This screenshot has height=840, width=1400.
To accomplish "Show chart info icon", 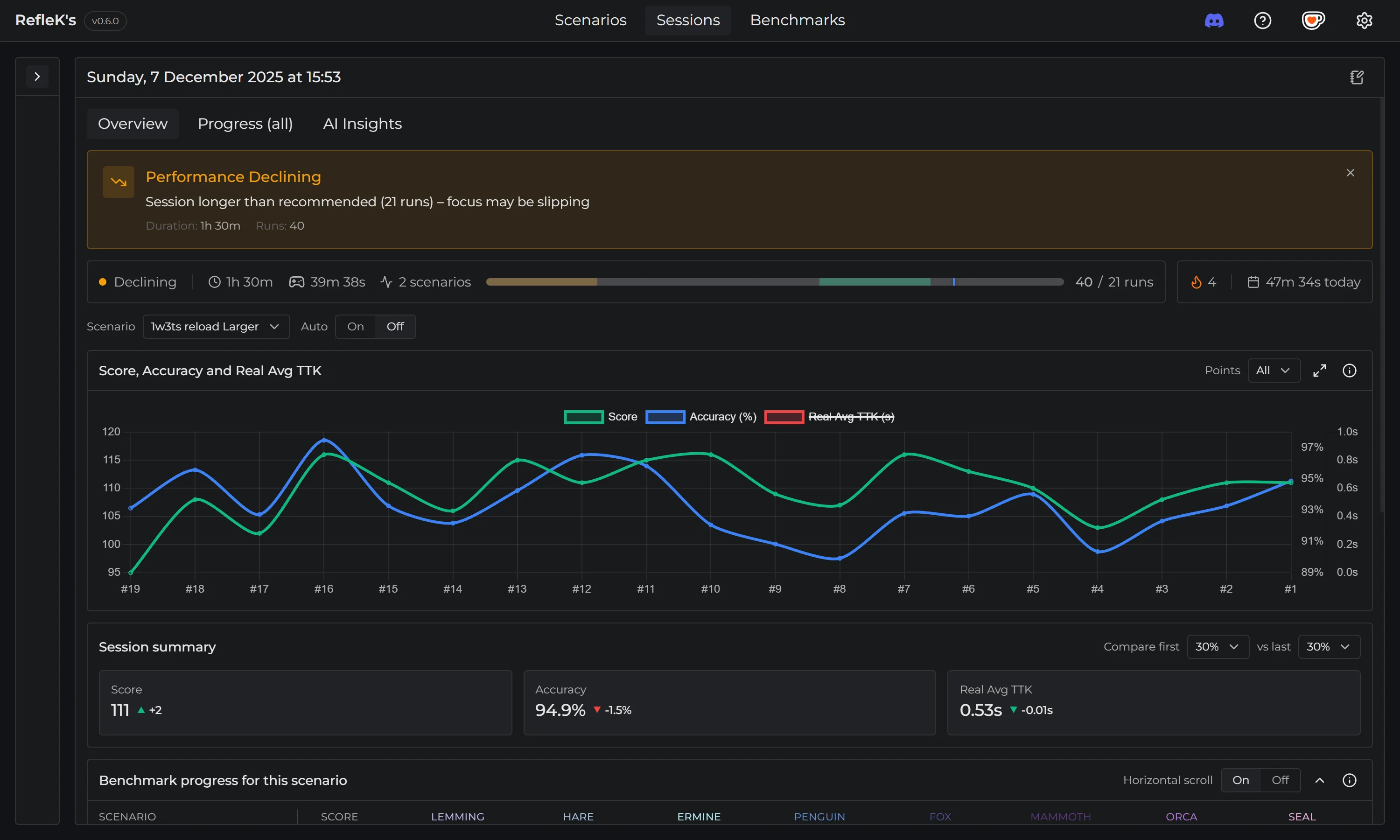I will [x=1349, y=370].
